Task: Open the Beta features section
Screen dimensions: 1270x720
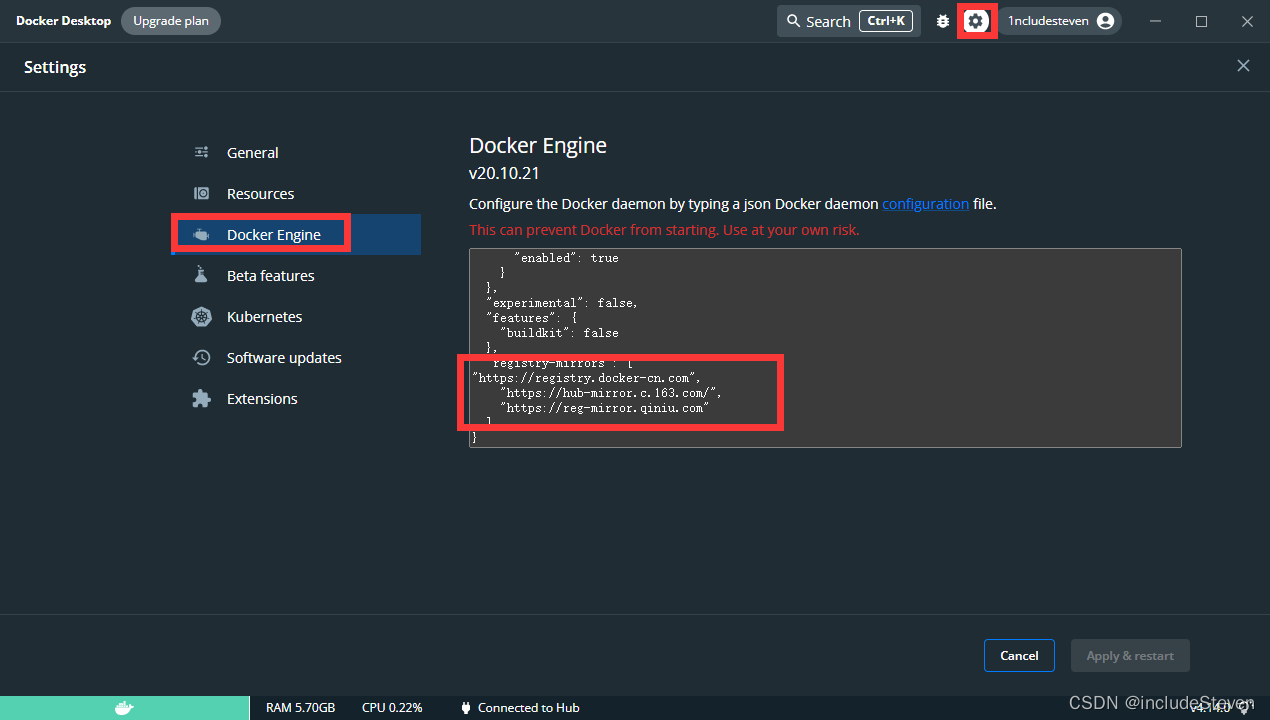Action: (x=296, y=276)
